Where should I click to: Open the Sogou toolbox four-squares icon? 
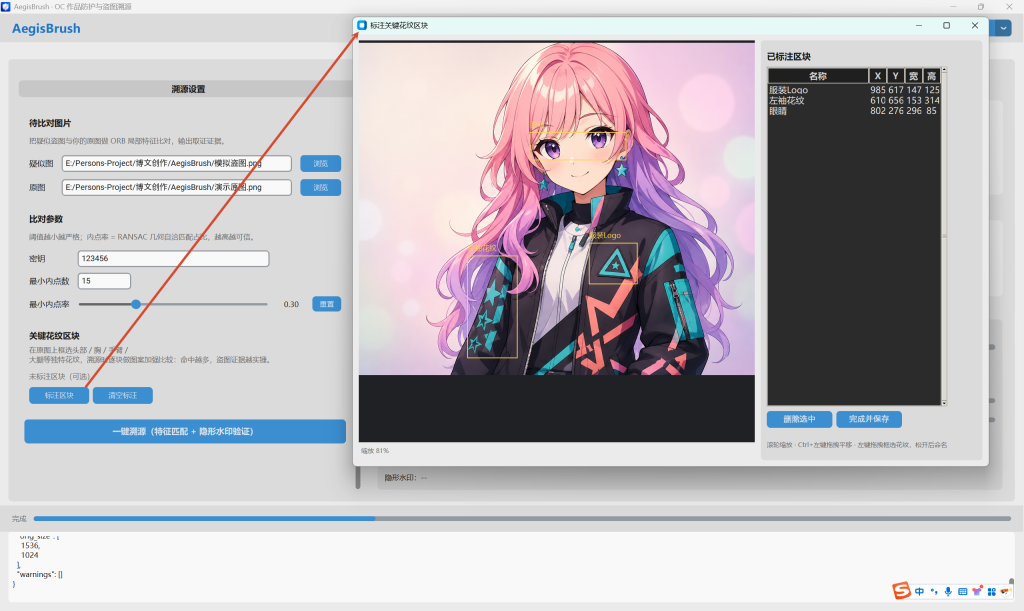tap(991, 591)
